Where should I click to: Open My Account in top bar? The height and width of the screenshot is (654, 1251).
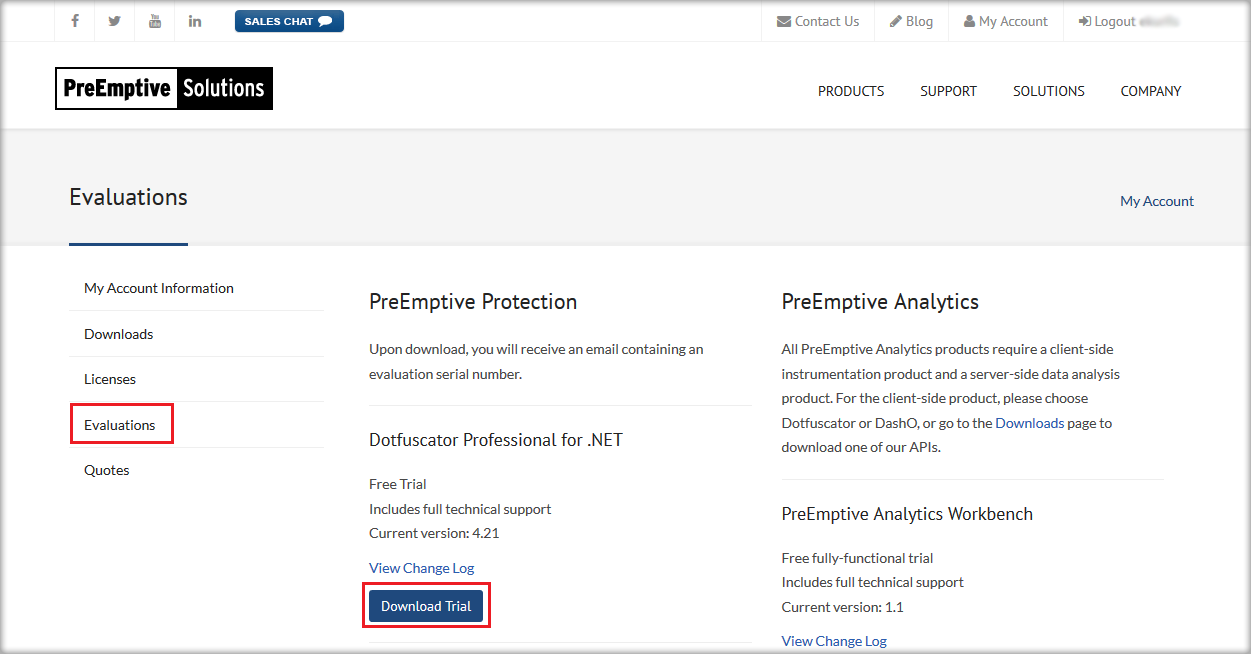1005,21
